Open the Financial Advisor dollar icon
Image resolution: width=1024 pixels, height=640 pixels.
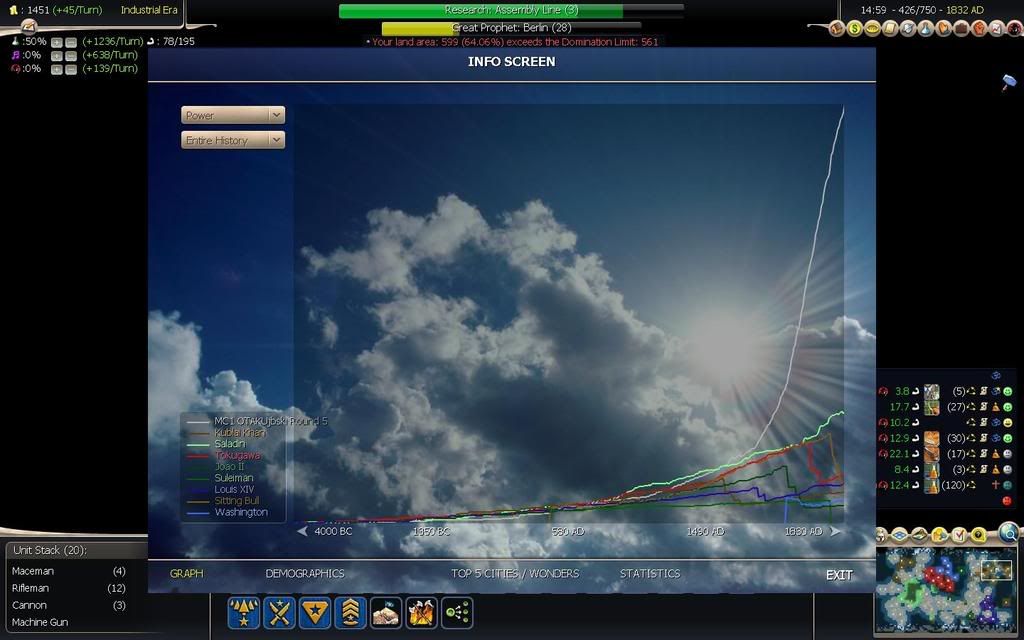(x=855, y=29)
